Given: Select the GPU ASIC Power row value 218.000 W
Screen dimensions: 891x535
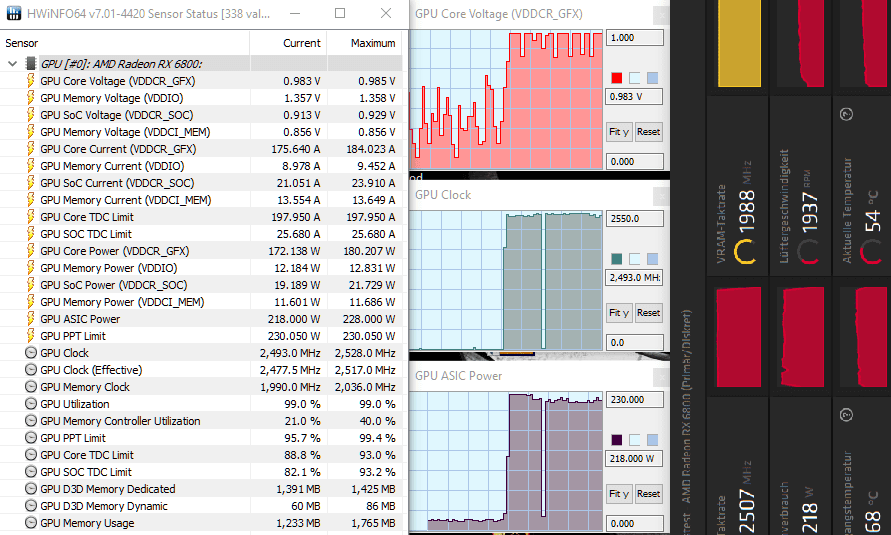Looking at the screenshot, I should pos(294,319).
